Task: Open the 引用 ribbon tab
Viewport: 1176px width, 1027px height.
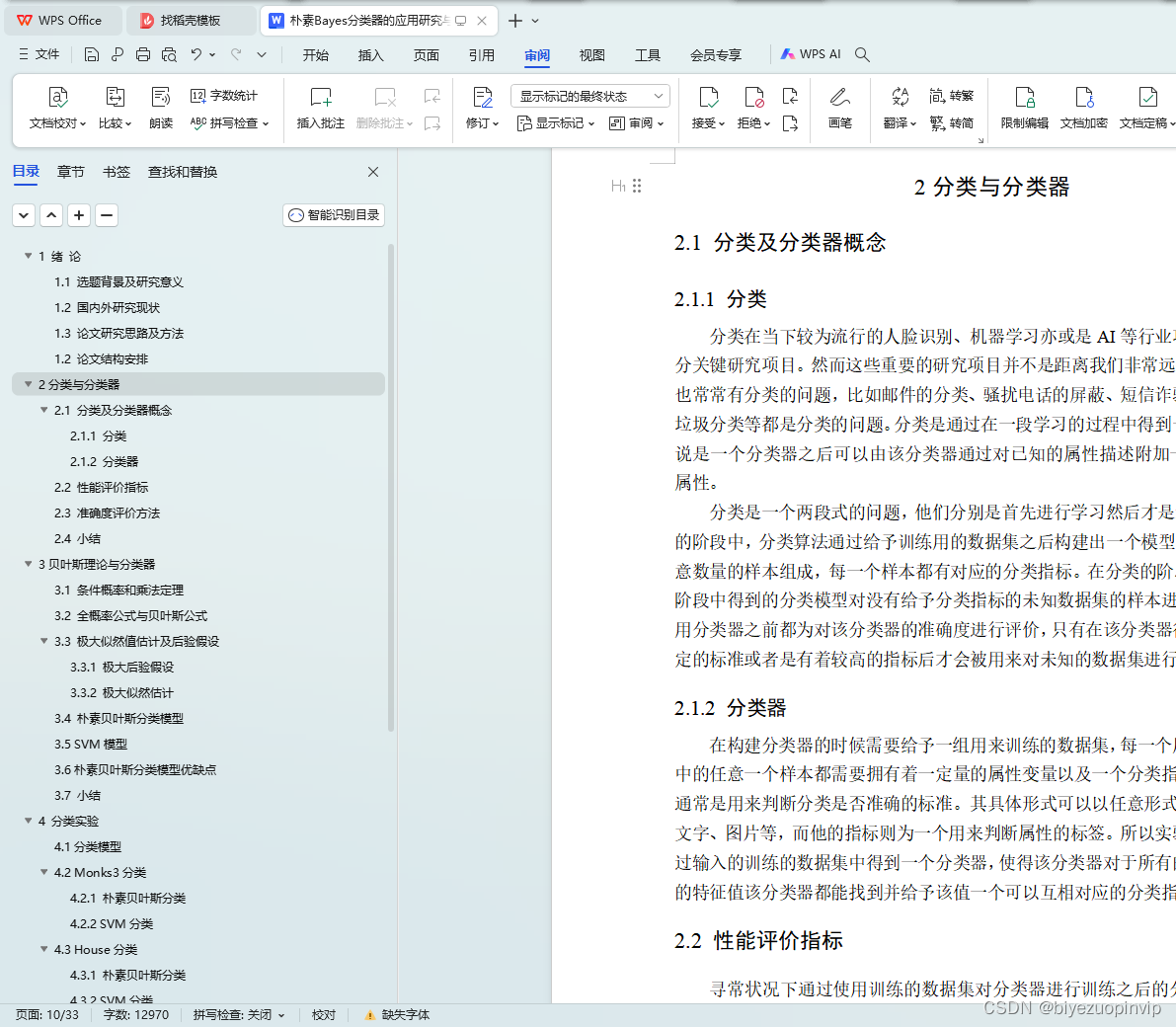Action: click(x=482, y=54)
